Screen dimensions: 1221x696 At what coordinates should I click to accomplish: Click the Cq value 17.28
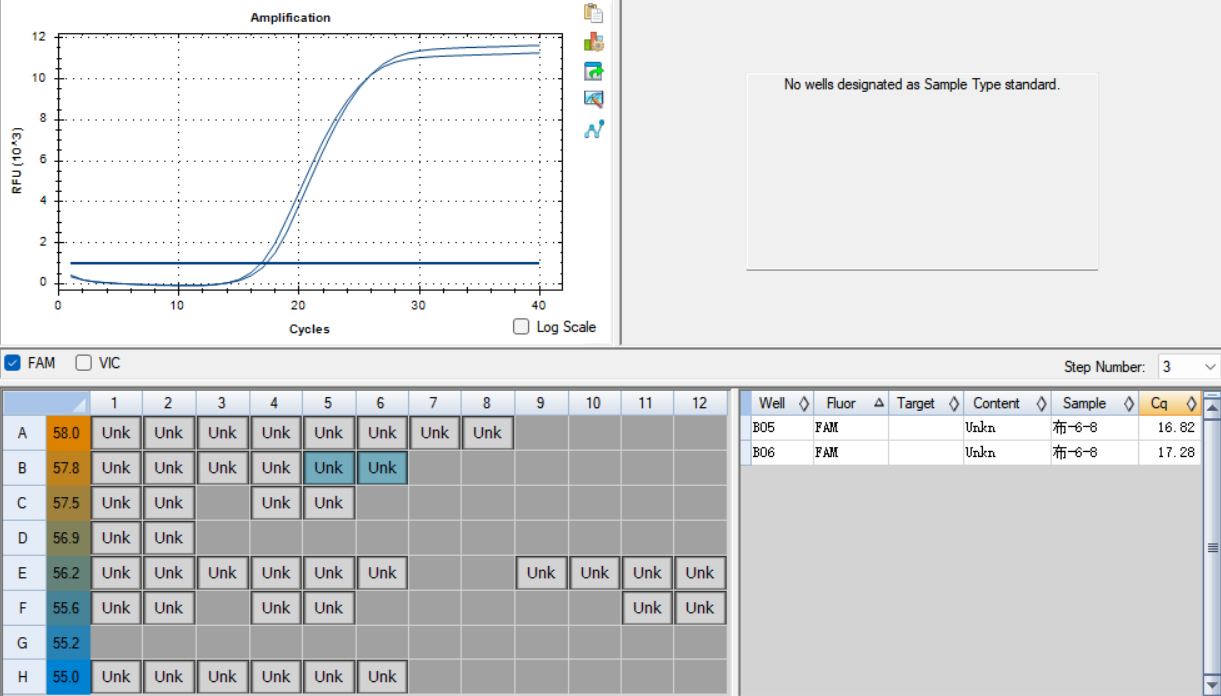[x=1177, y=453]
